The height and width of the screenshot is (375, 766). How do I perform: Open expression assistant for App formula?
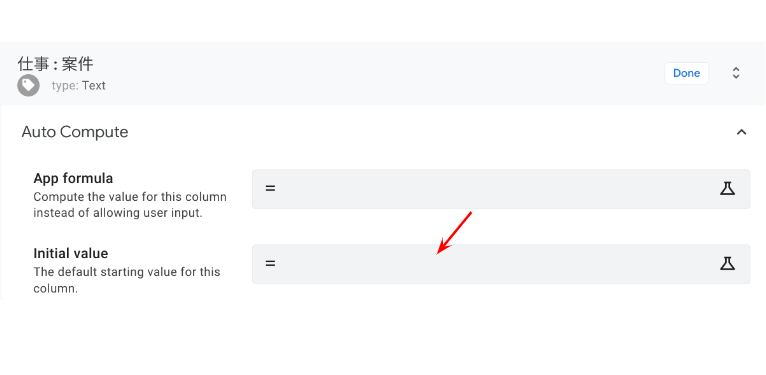(x=727, y=188)
